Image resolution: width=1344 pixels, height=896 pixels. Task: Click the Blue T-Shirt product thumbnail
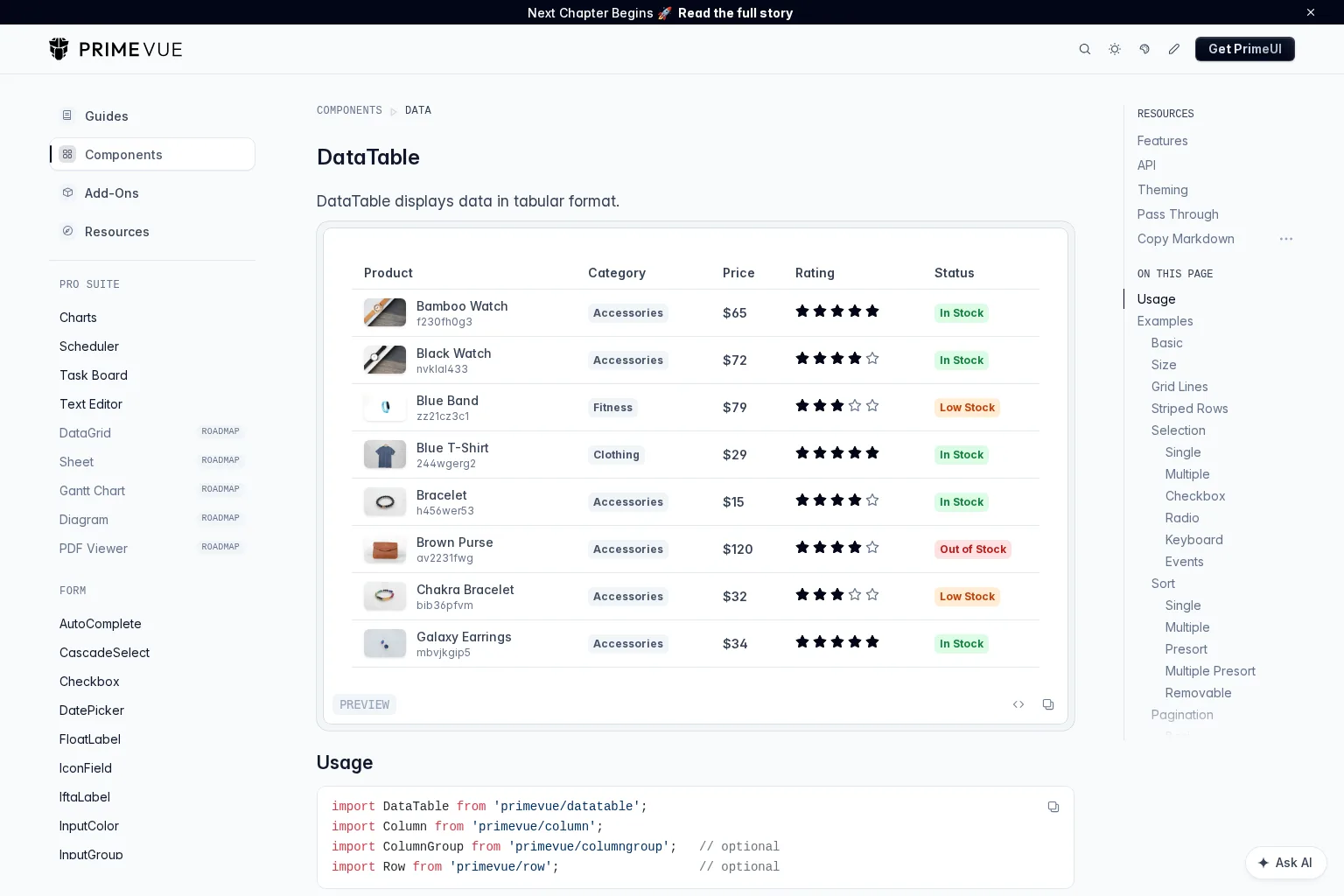(385, 454)
